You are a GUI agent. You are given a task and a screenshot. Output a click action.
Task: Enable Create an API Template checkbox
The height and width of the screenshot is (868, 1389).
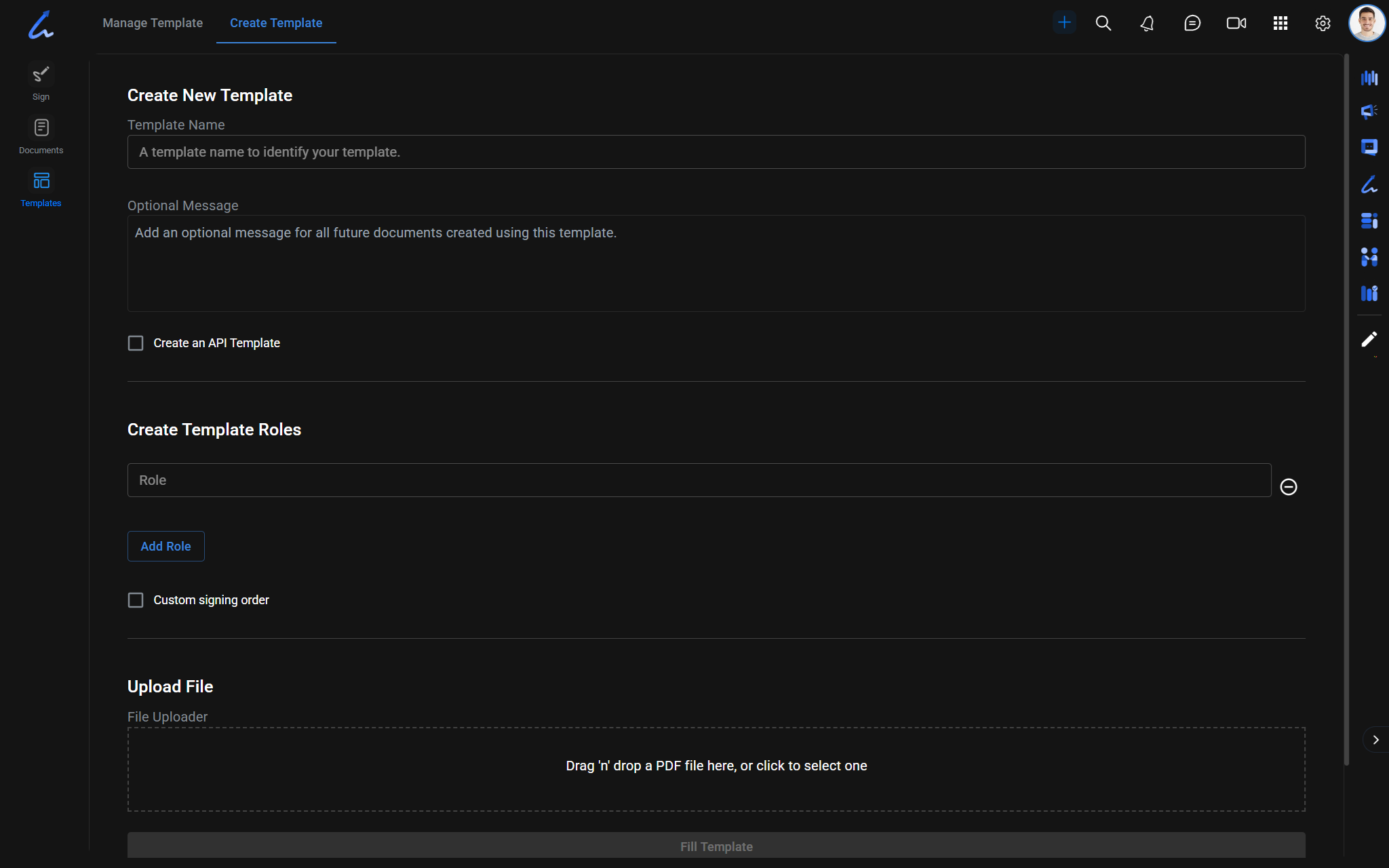point(136,343)
